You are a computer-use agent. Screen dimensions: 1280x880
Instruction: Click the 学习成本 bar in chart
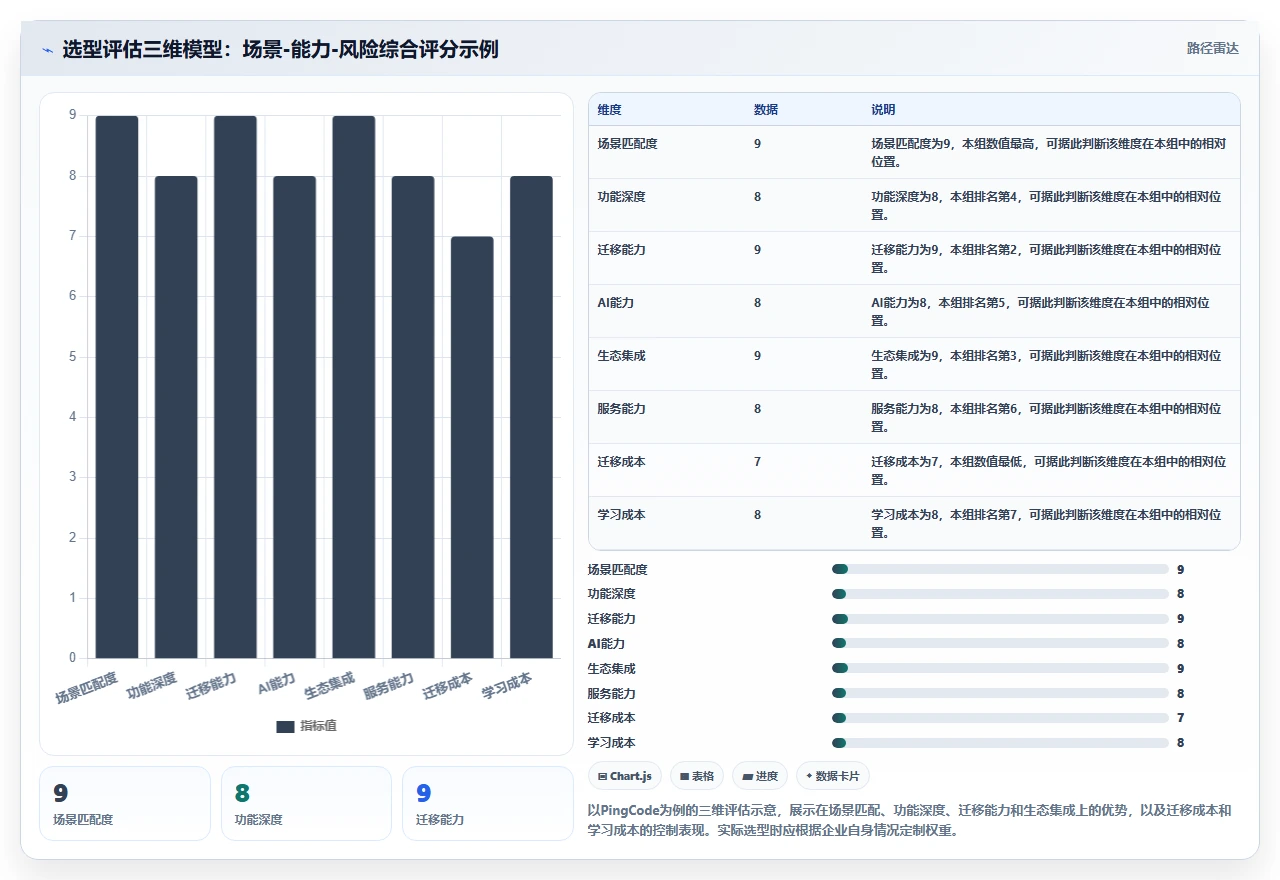[531, 417]
